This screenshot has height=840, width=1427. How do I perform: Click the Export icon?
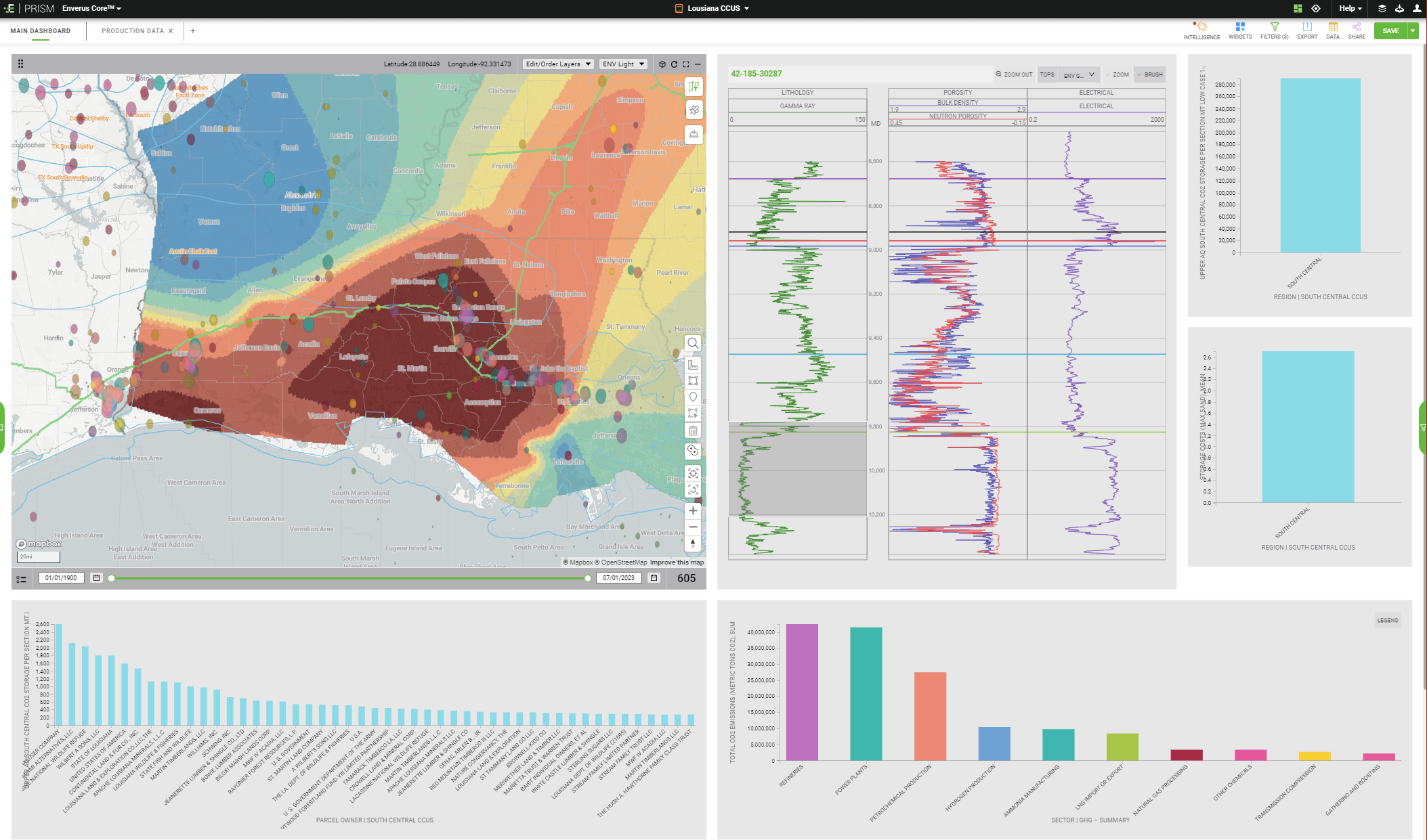click(x=1306, y=27)
